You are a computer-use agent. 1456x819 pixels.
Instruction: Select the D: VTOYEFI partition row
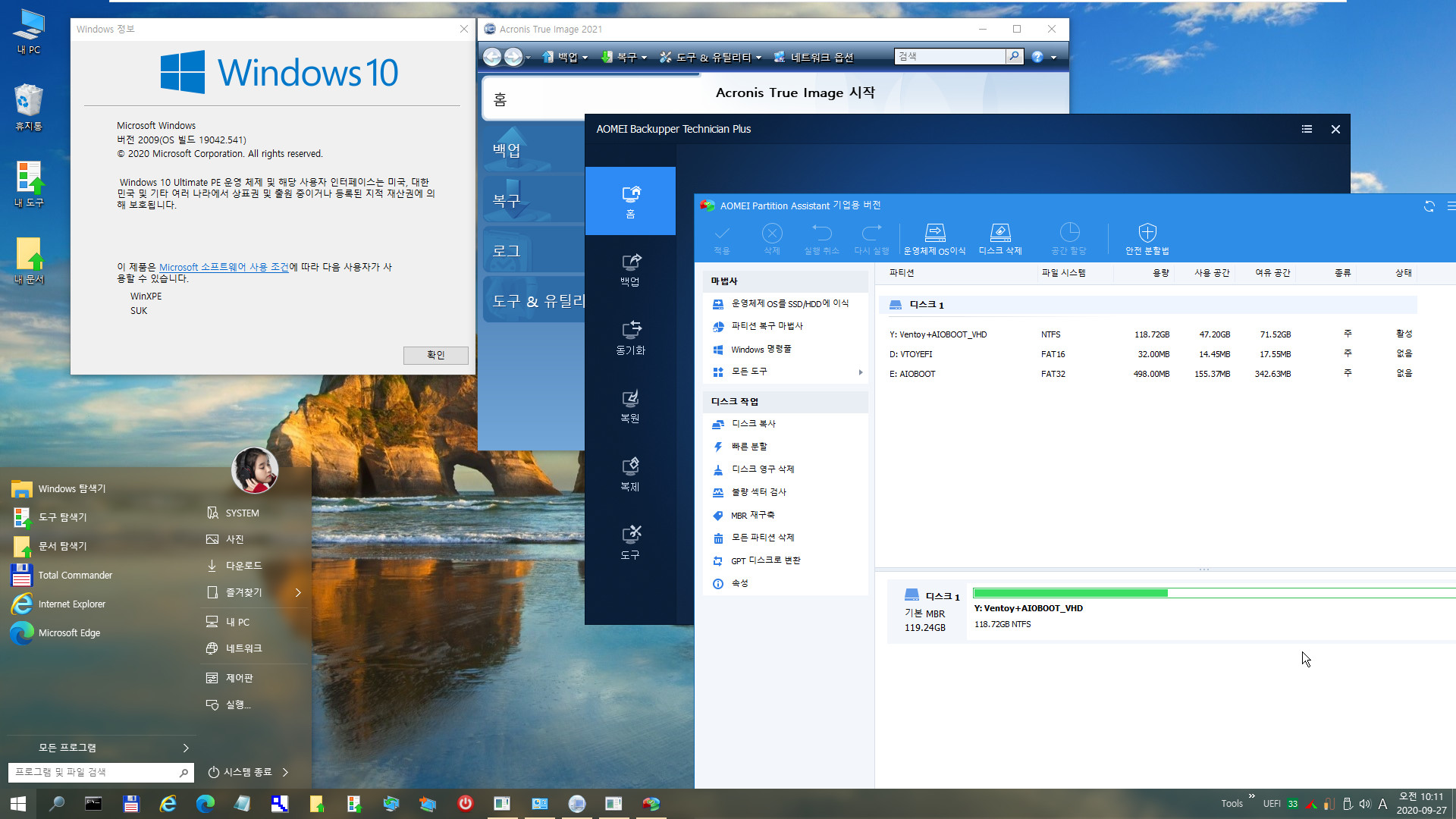pyautogui.click(x=1149, y=354)
